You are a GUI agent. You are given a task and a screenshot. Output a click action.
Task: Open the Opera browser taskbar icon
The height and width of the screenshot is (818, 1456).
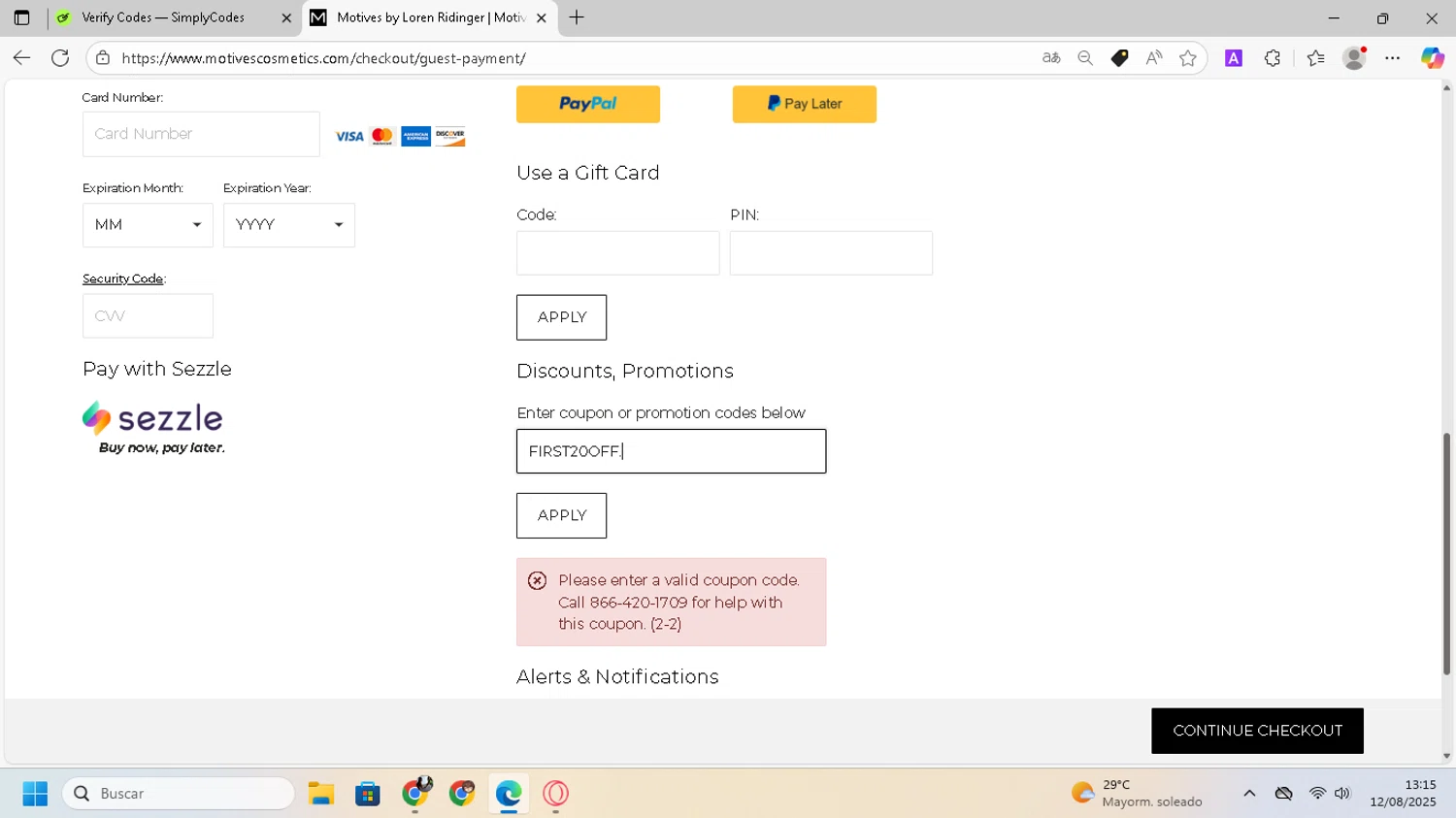coord(555,794)
